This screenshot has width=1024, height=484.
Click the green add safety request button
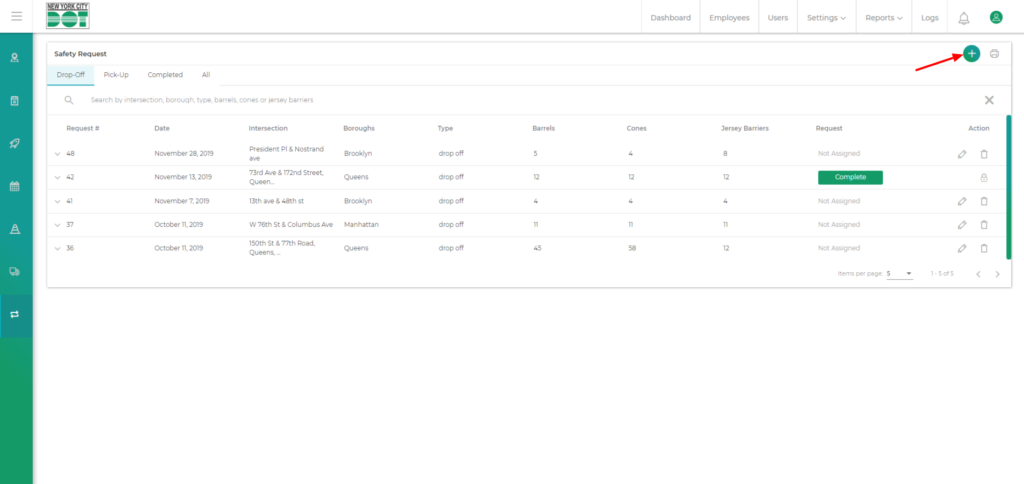pyautogui.click(x=971, y=53)
